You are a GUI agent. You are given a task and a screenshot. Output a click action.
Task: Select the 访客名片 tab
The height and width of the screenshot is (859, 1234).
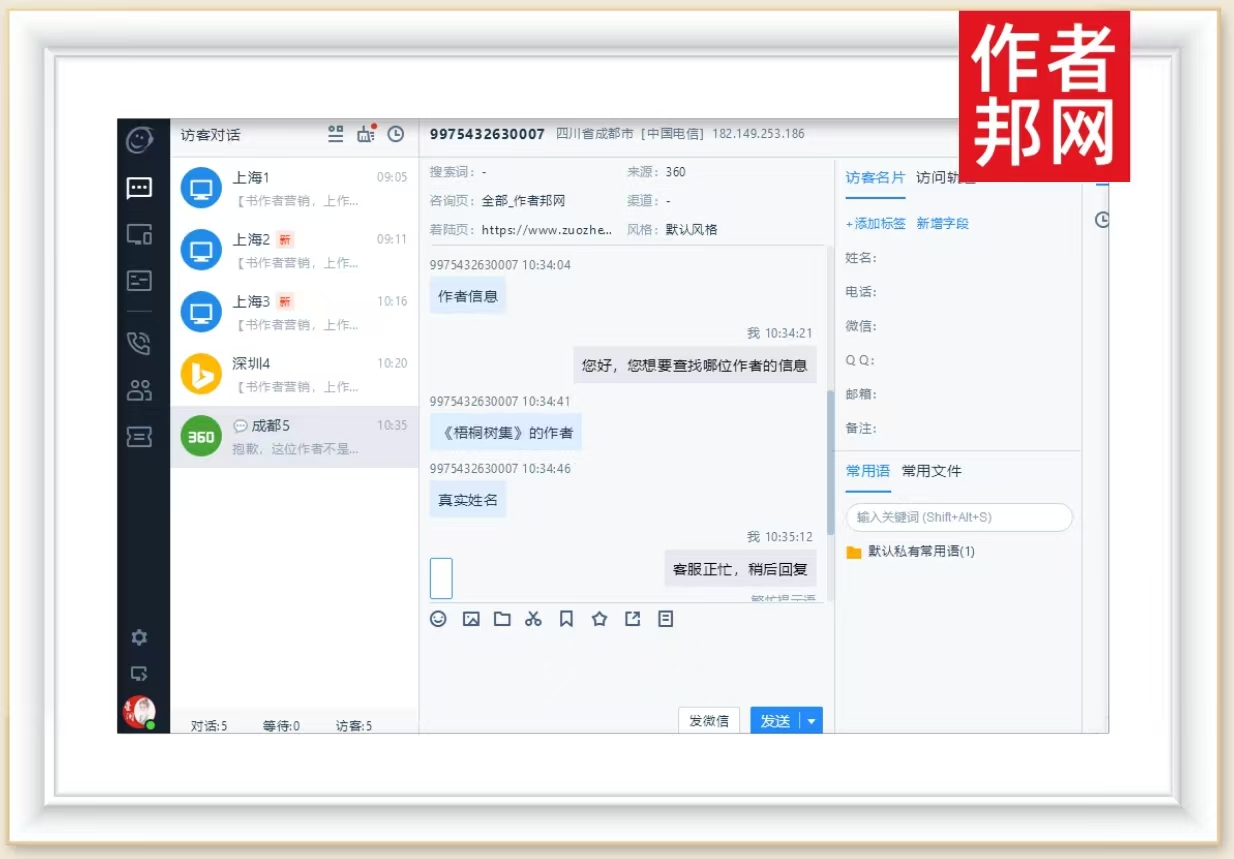point(875,178)
